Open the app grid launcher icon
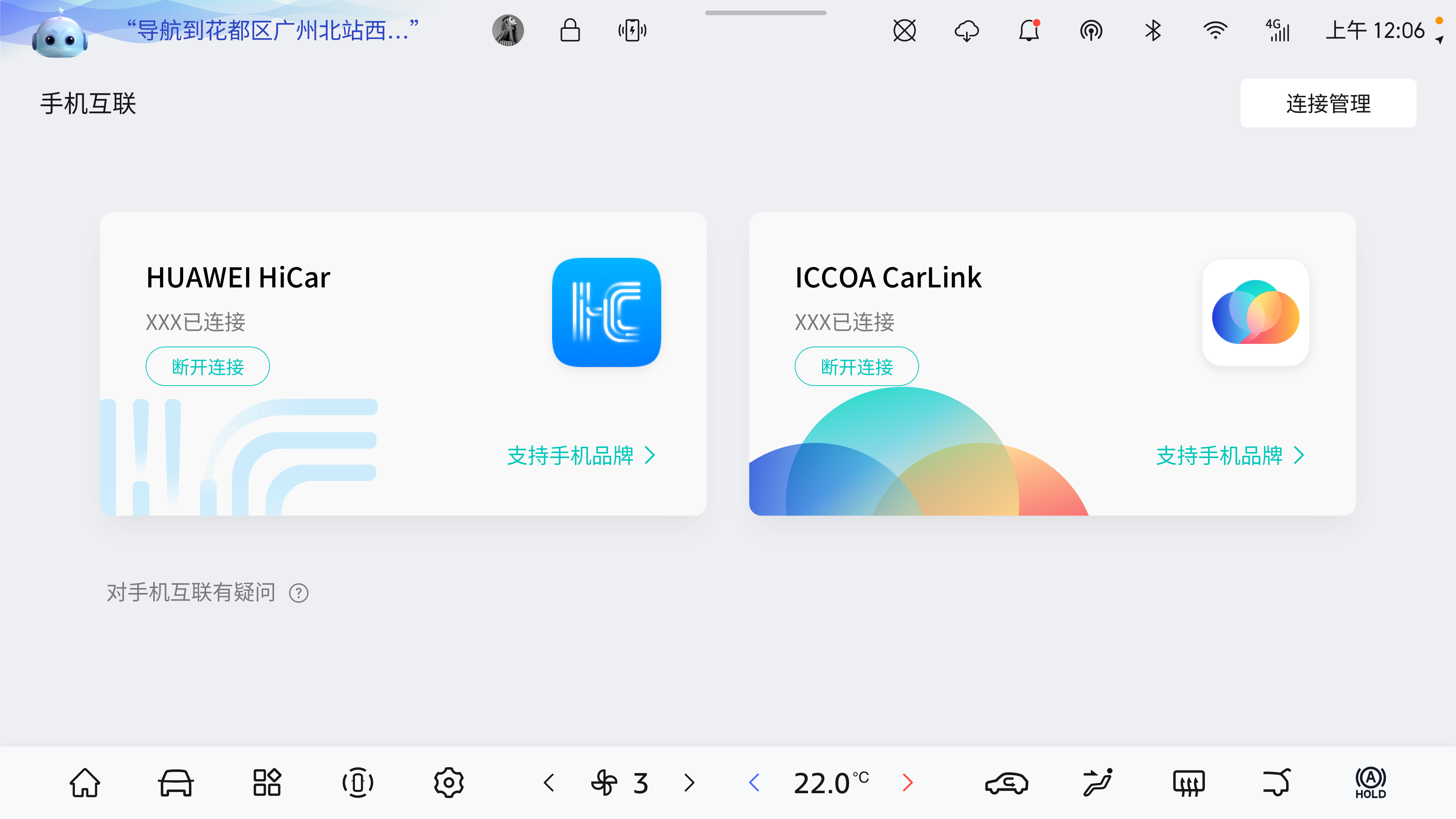This screenshot has height=819, width=1456. [x=267, y=783]
